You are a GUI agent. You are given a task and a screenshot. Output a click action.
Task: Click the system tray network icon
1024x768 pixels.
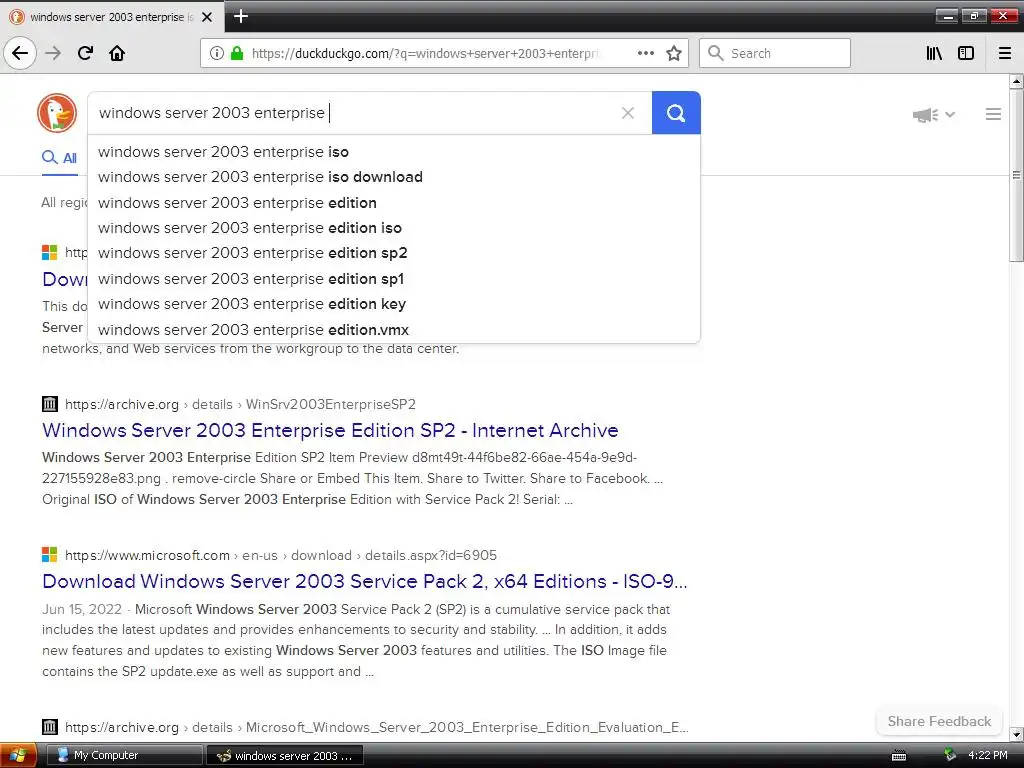point(950,755)
